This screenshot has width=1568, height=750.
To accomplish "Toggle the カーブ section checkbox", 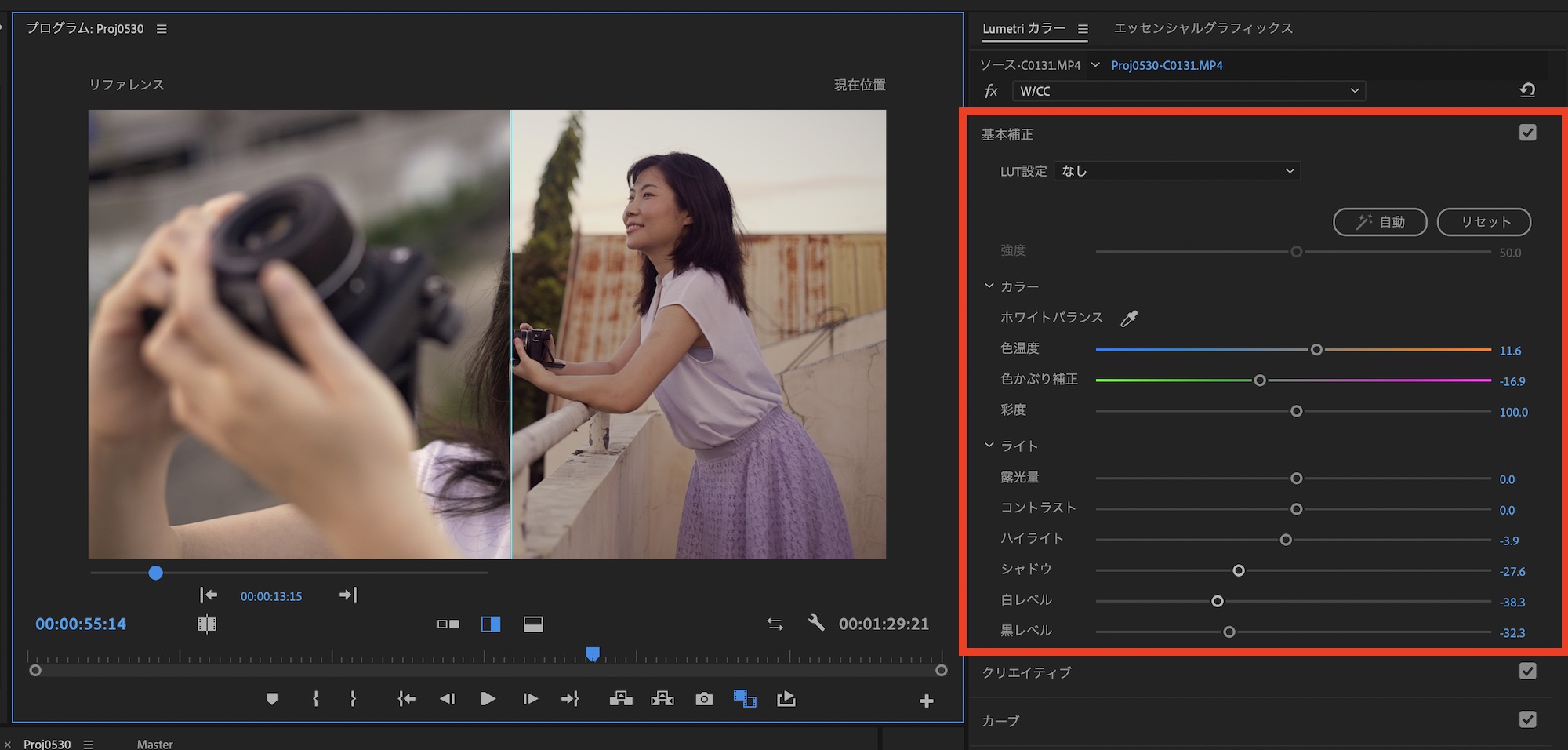I will point(1527,719).
